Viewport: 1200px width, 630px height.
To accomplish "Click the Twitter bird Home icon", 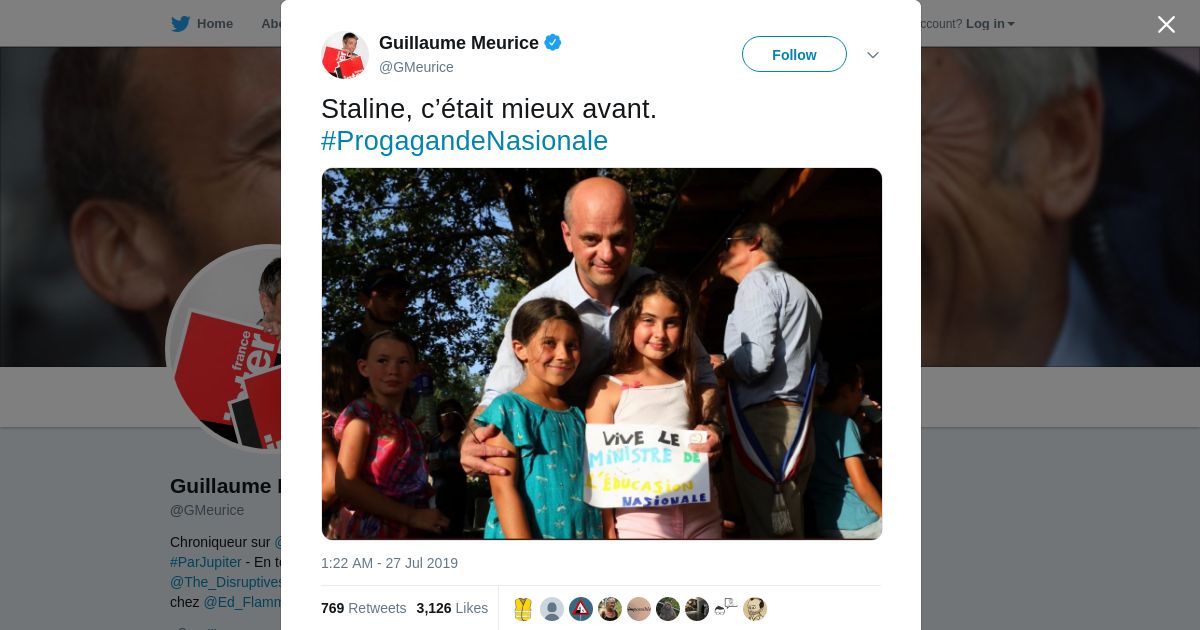I will [180, 24].
